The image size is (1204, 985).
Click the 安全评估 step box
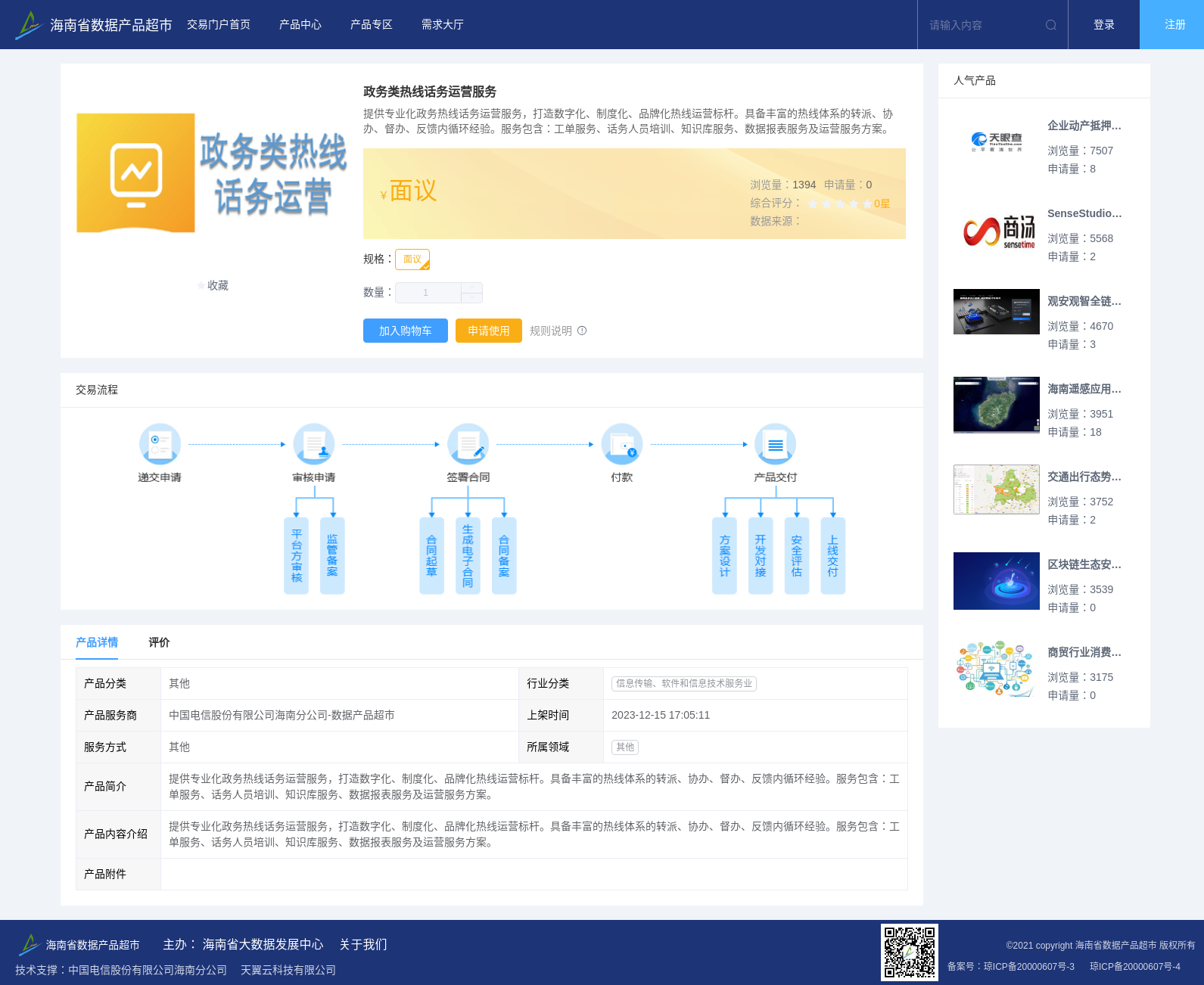797,555
